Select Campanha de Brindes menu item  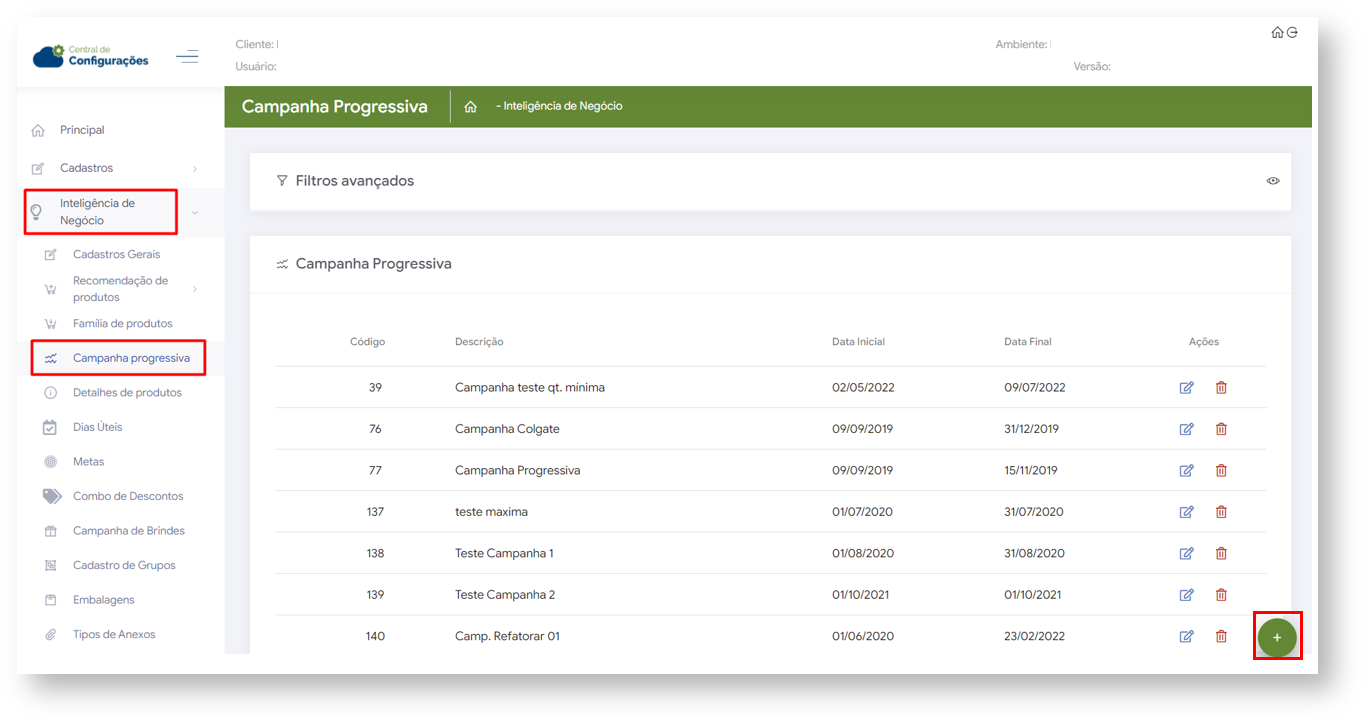tap(128, 531)
